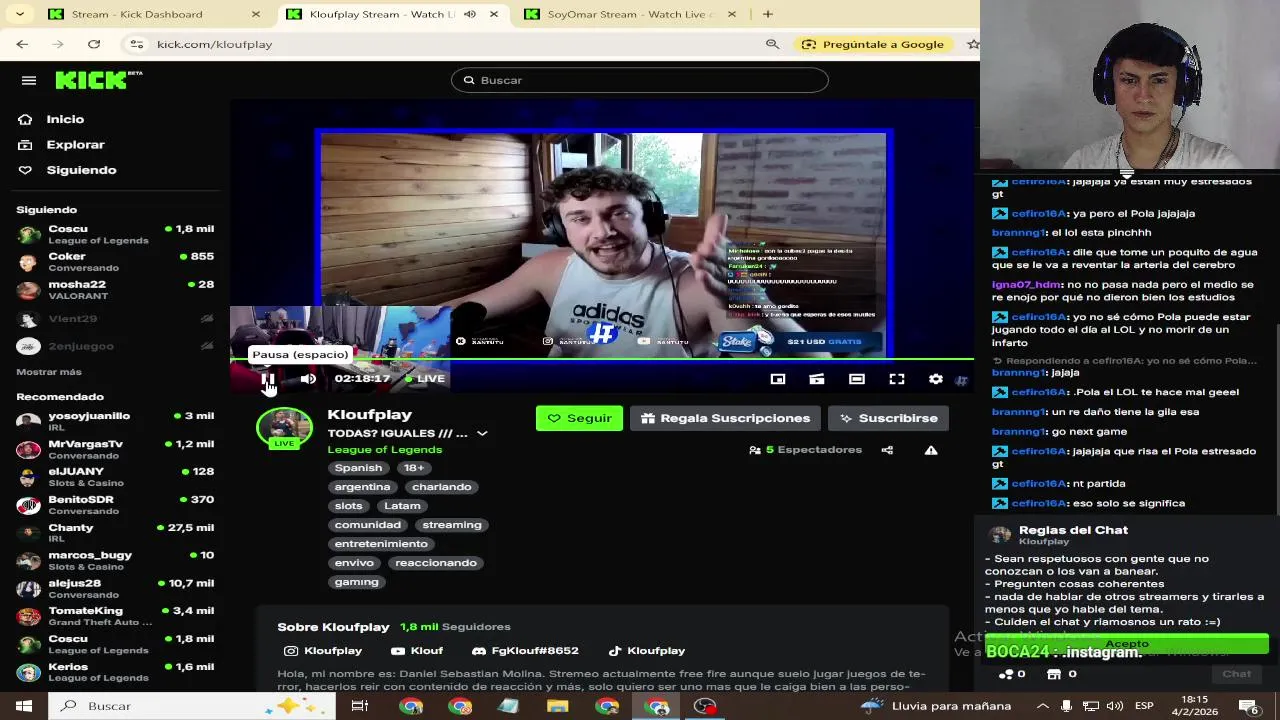Switch to SoyOmar Stream browser tab
Image resolution: width=1280 pixels, height=720 pixels.
[630, 14]
